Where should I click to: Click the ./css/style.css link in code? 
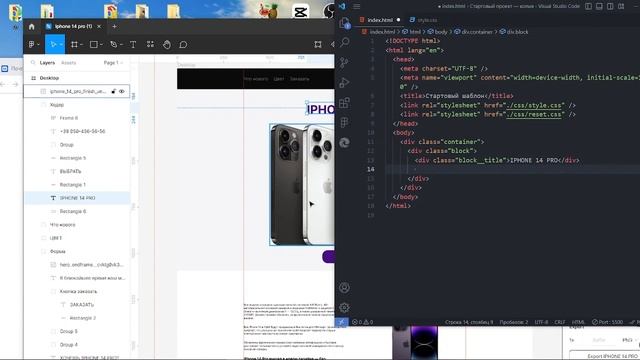click(x=534, y=105)
